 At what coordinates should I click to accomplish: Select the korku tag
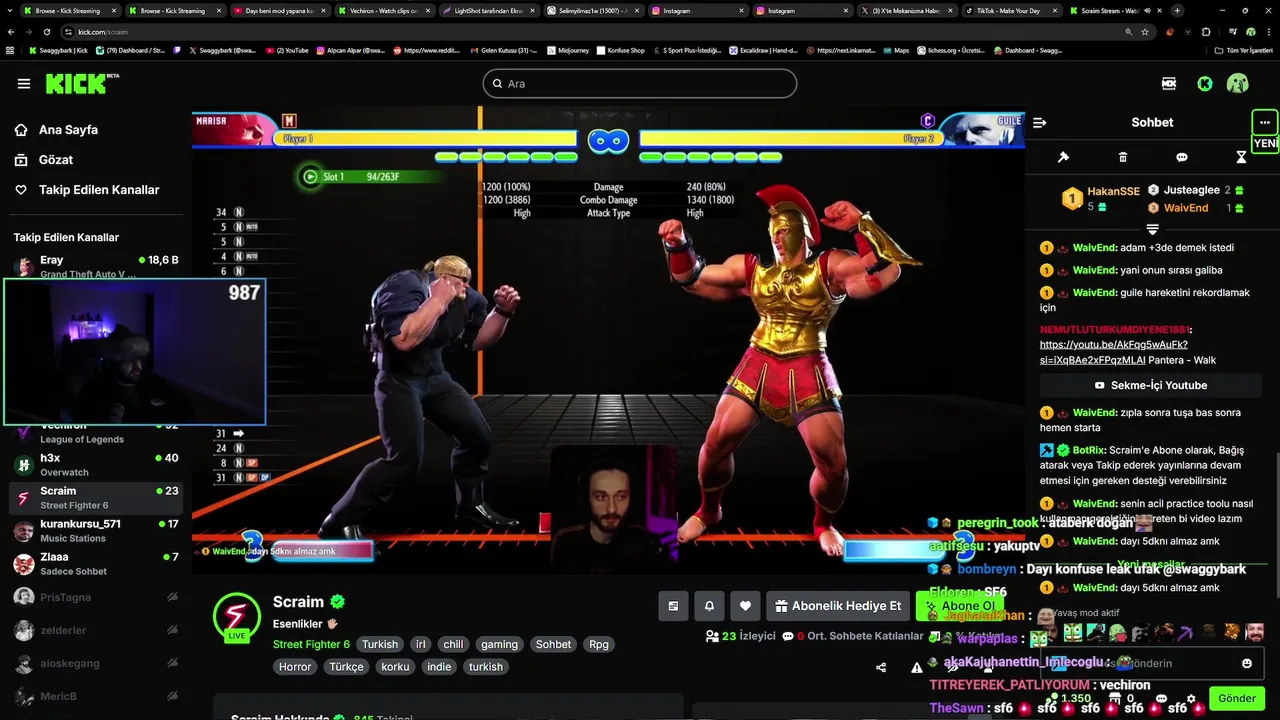(395, 667)
